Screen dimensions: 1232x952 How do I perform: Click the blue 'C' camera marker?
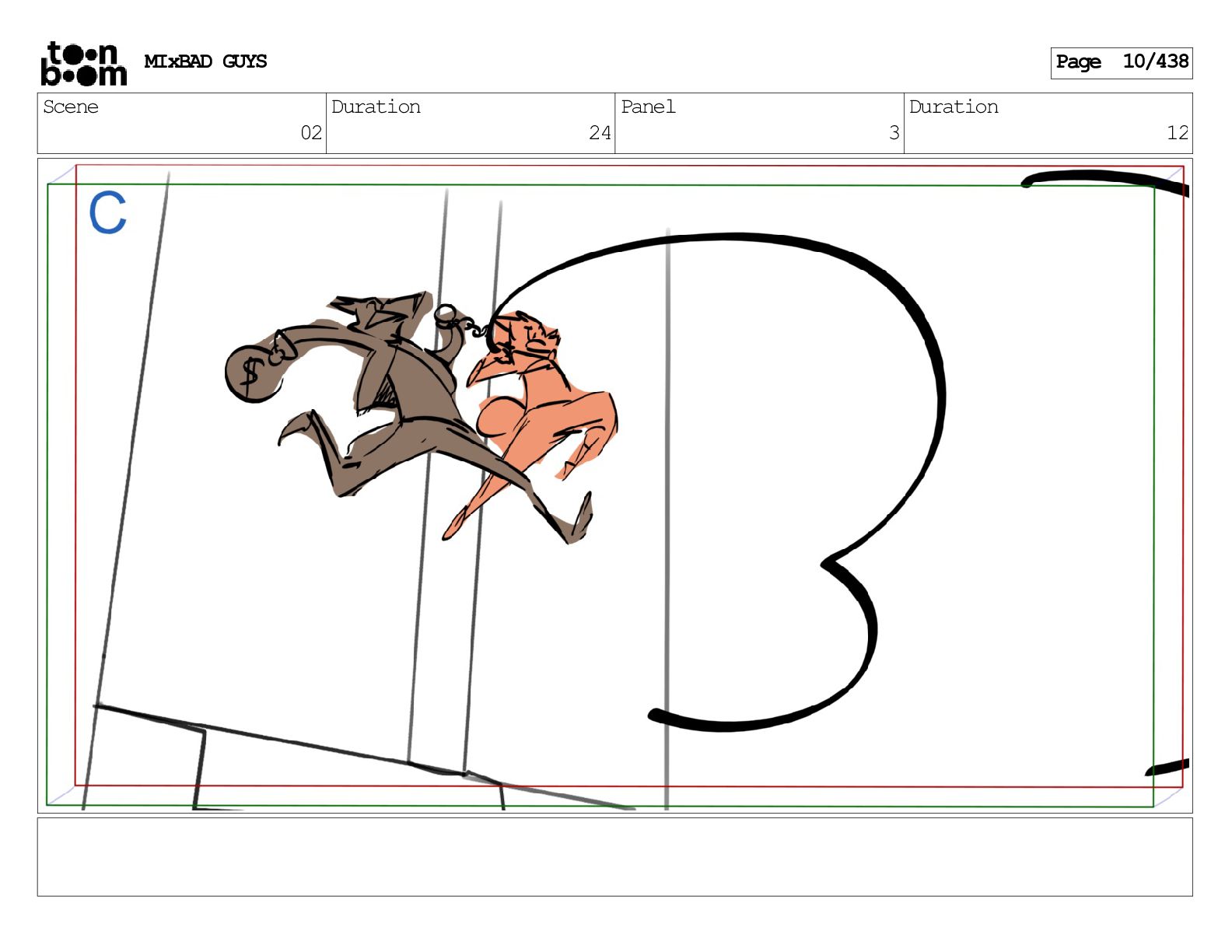click(x=107, y=212)
